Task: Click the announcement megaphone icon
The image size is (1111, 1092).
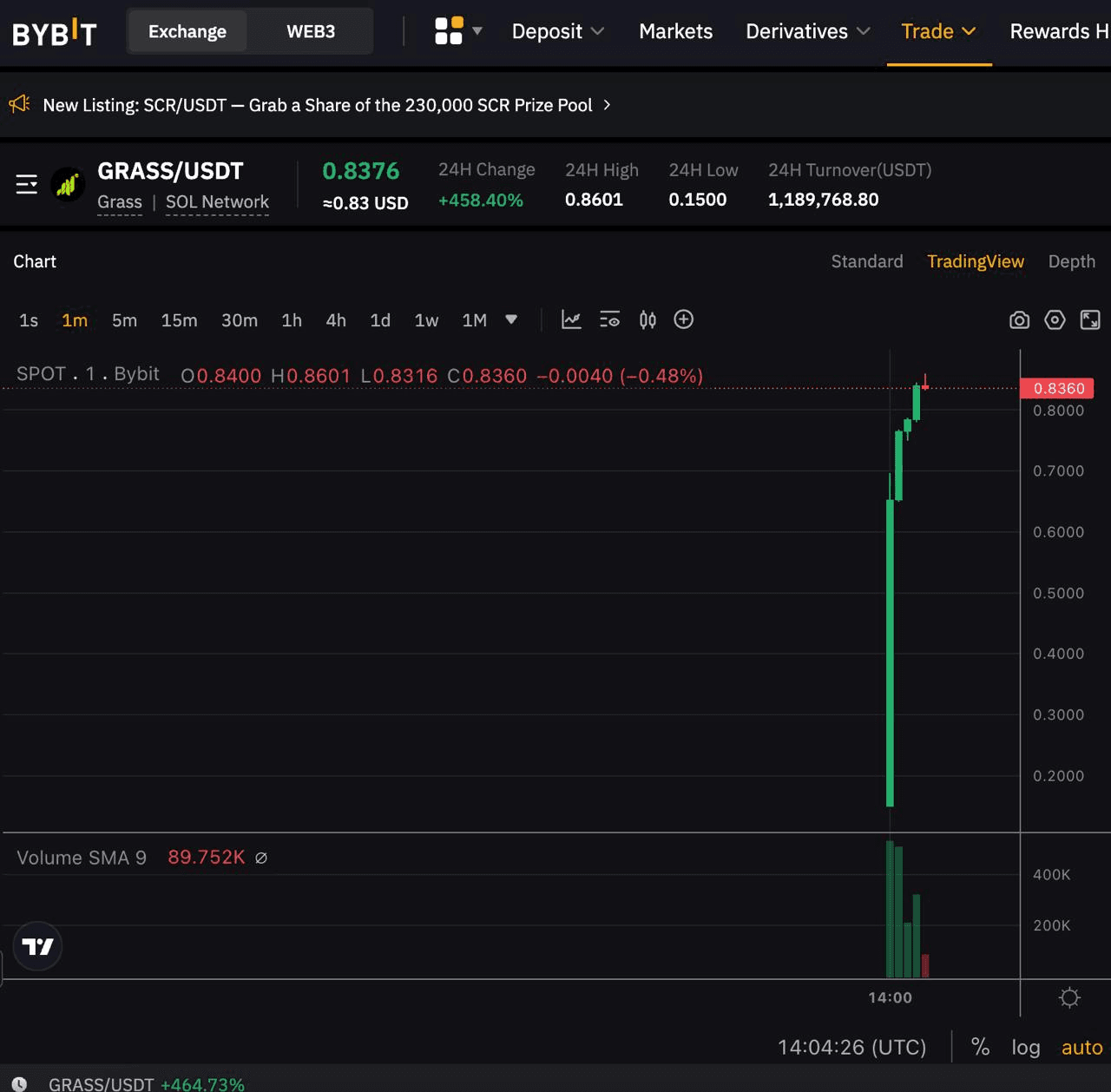Action: point(19,104)
